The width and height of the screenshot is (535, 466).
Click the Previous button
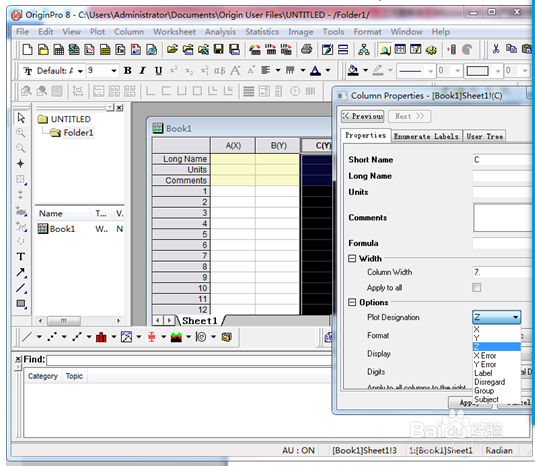(362, 116)
